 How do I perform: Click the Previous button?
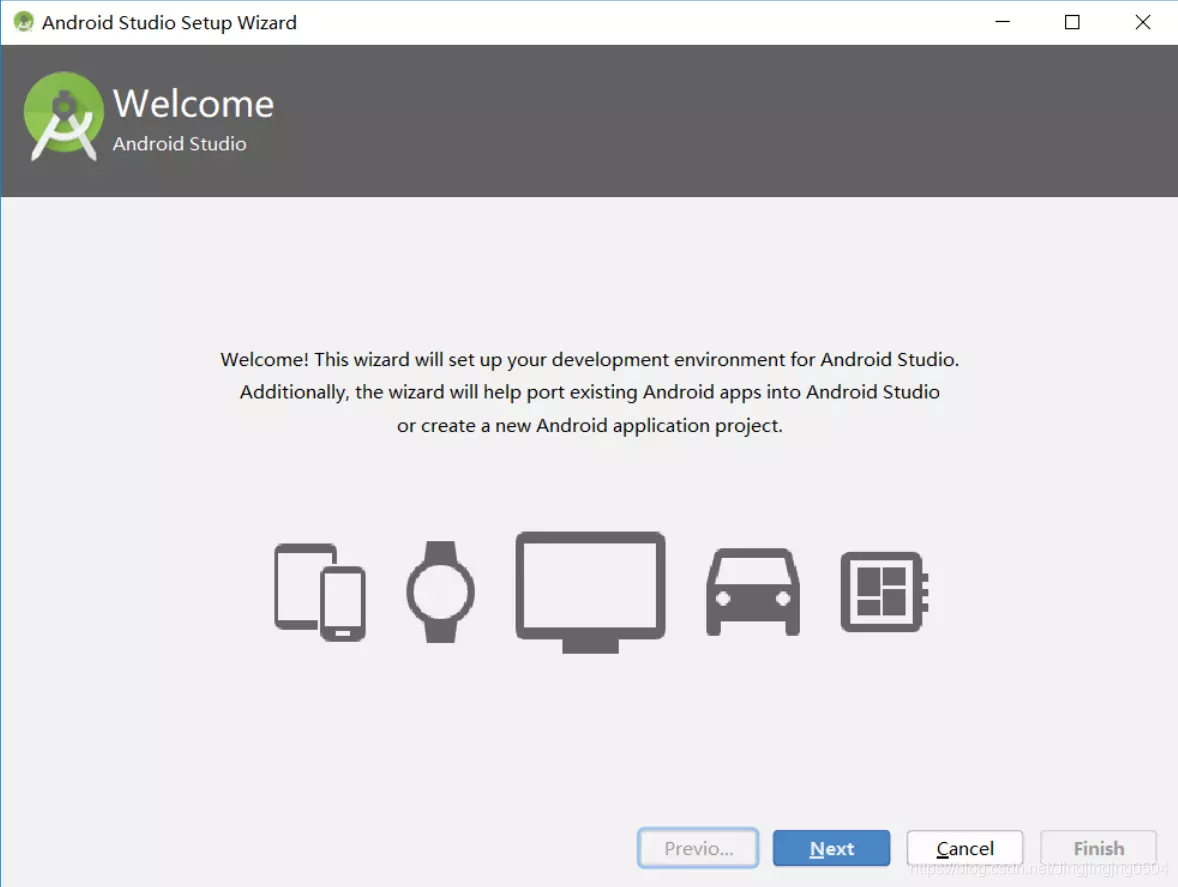698,849
